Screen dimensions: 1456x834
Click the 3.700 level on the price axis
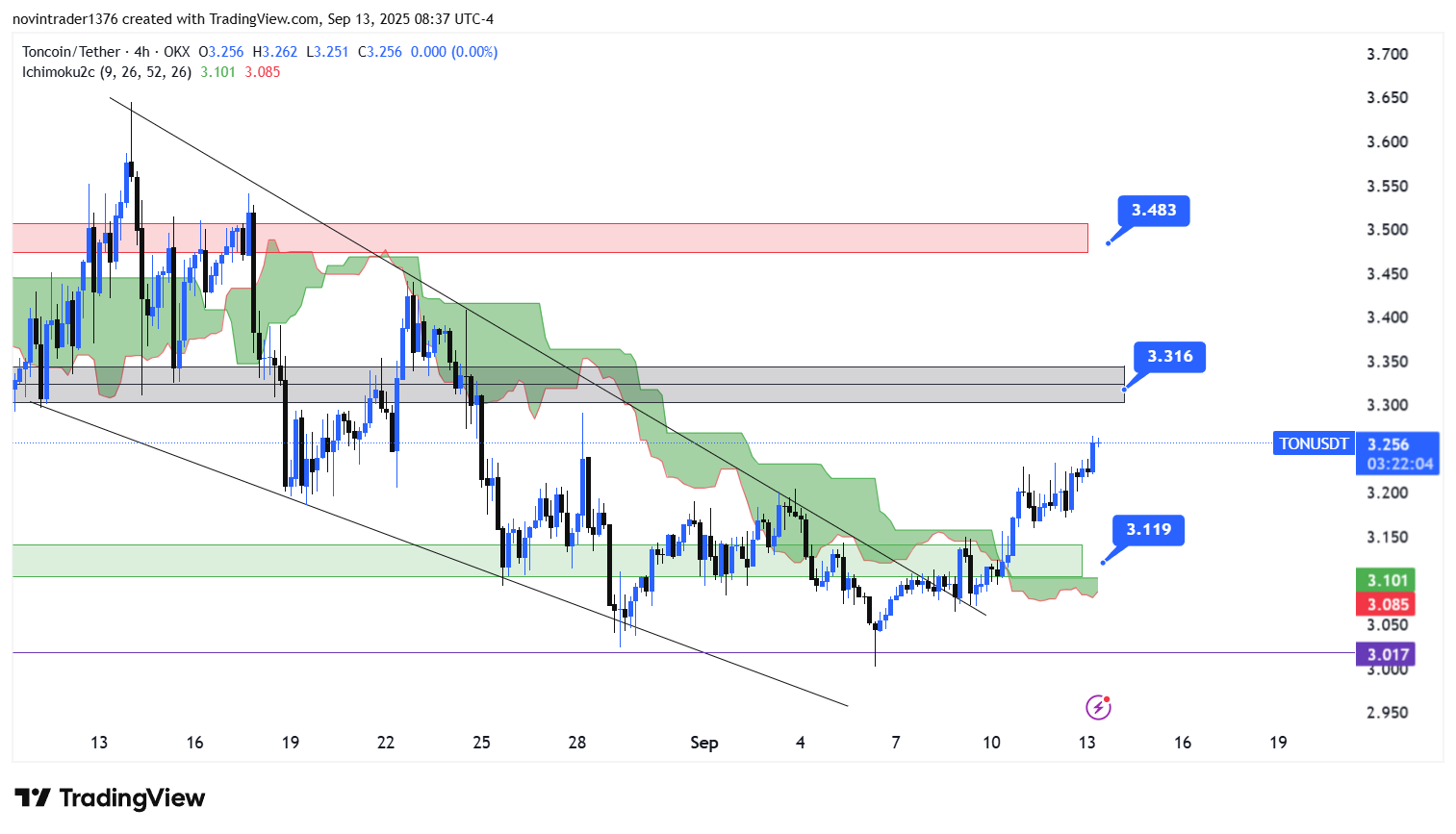coord(1387,54)
